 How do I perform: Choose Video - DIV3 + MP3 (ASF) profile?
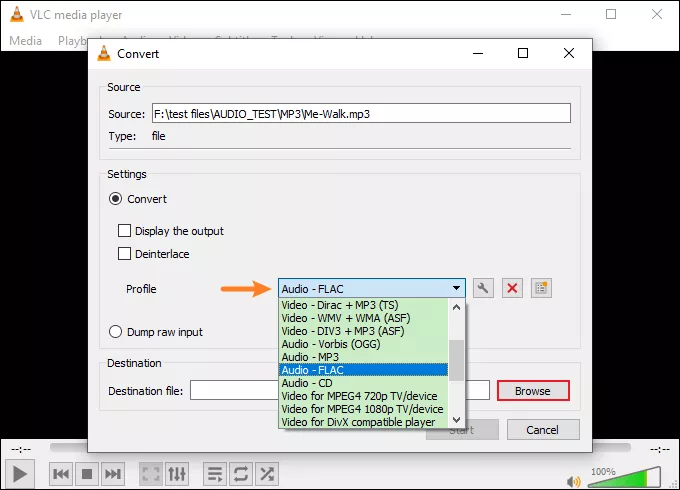363,331
